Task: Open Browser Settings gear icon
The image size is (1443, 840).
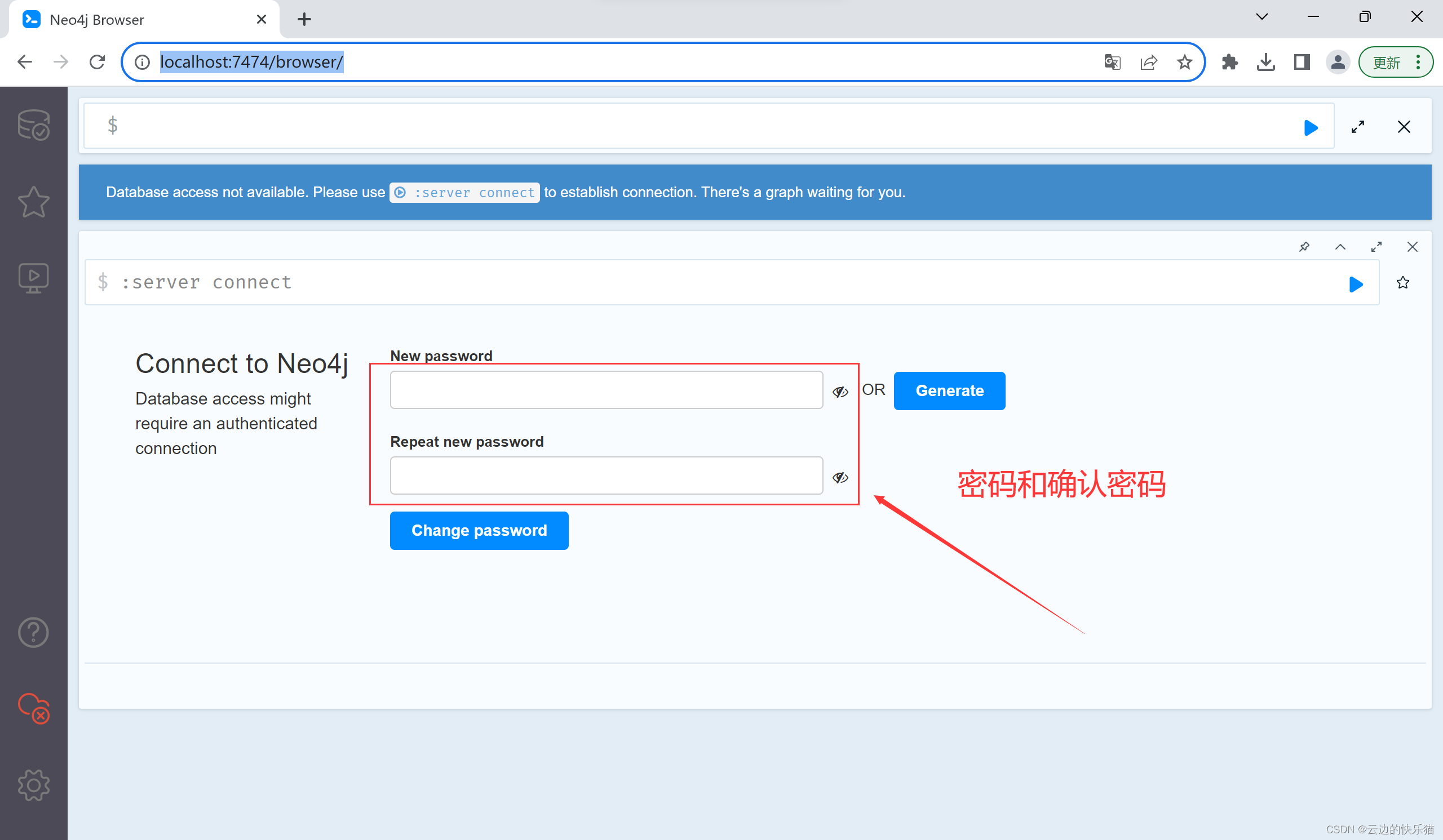Action: [x=33, y=784]
